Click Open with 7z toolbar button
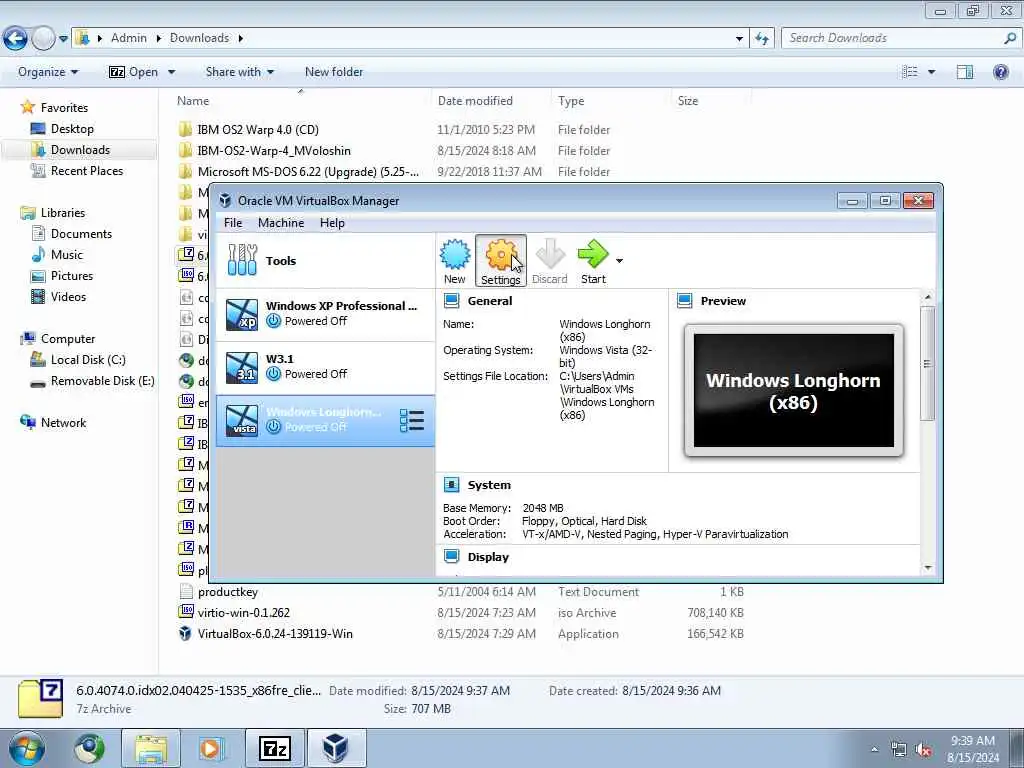The height and width of the screenshot is (768, 1024). (134, 72)
